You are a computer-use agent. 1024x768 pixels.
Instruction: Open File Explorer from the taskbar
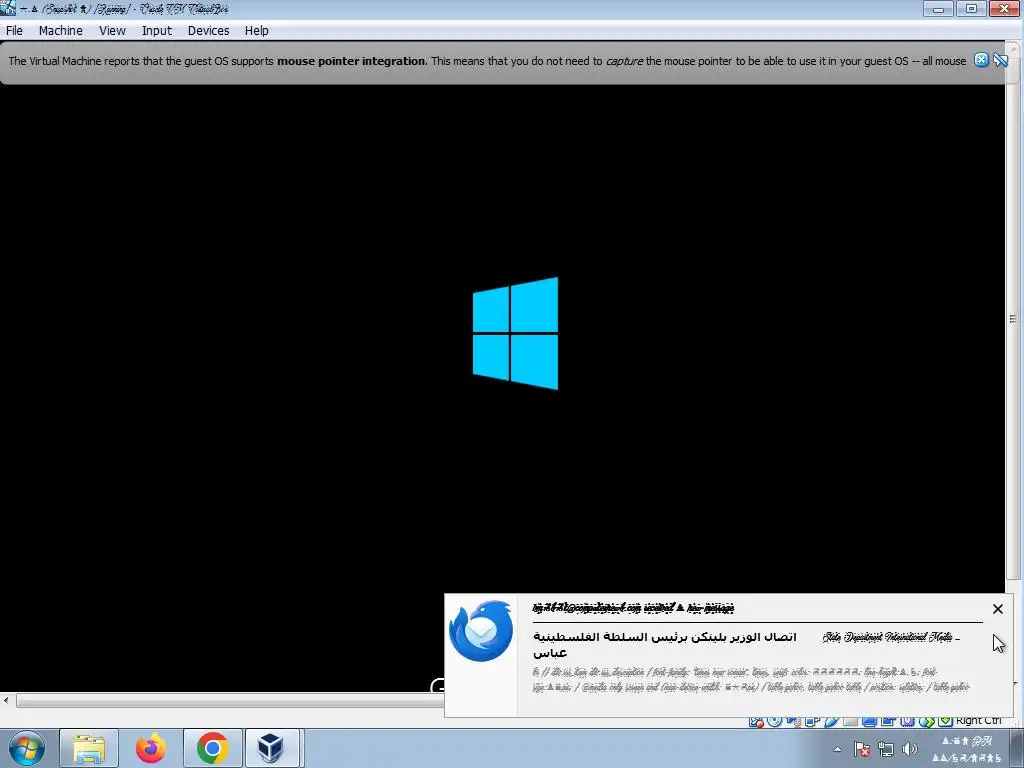(89, 748)
